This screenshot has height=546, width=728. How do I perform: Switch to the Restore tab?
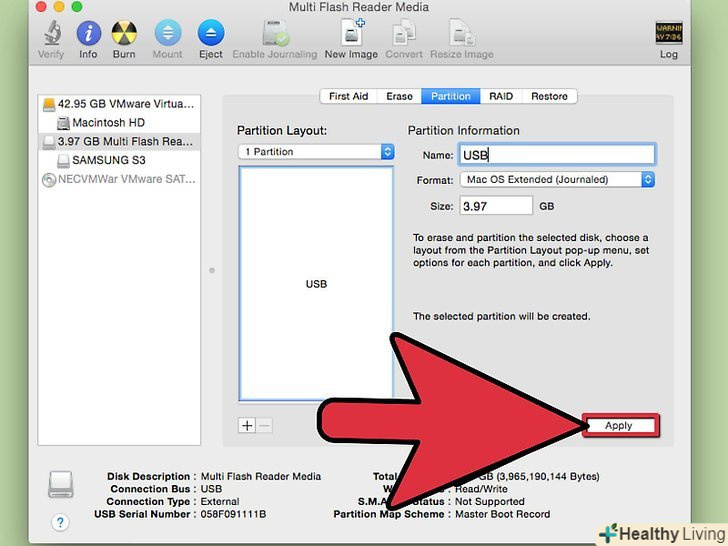[x=550, y=96]
